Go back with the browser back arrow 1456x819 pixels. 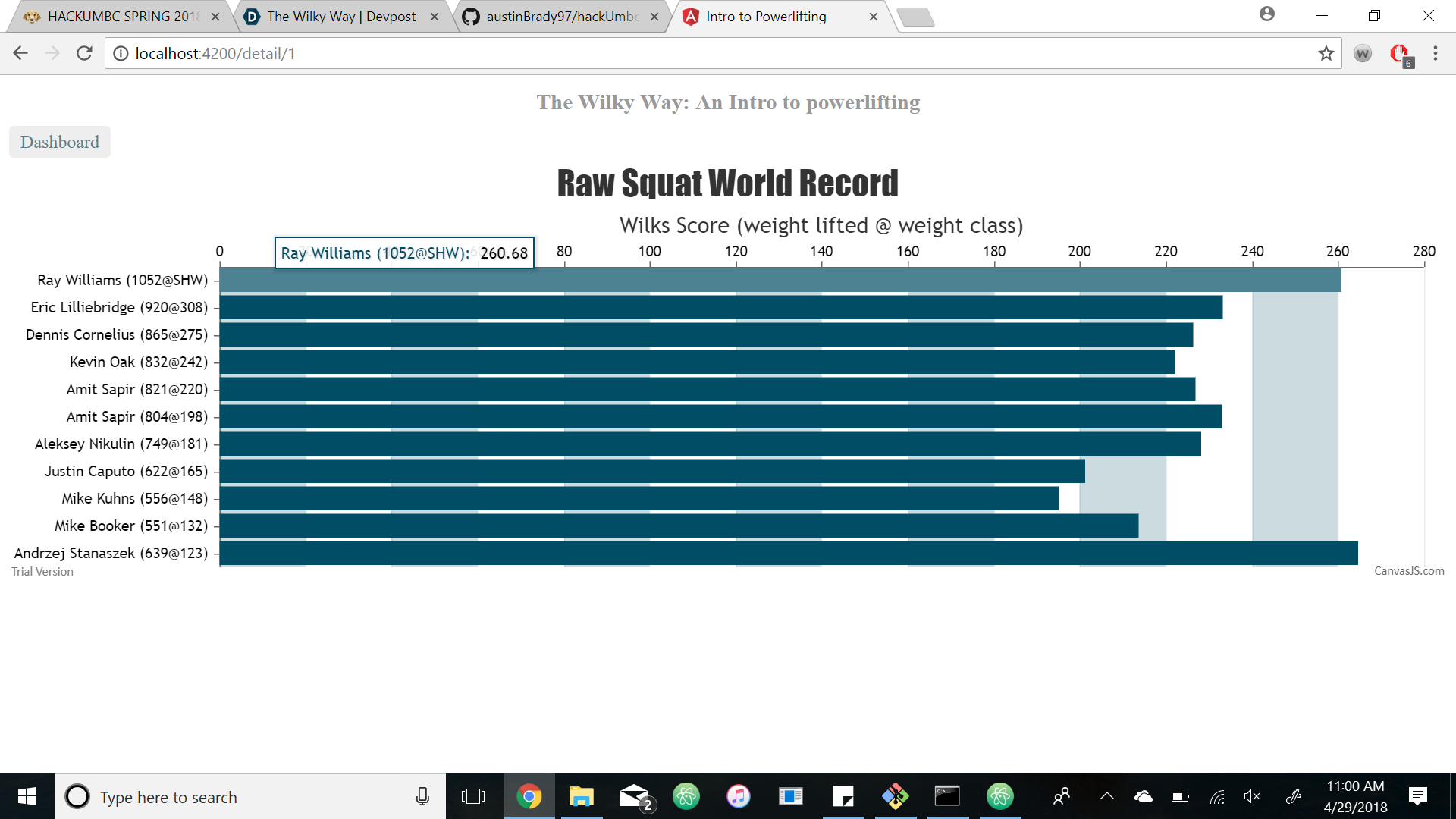coord(20,53)
